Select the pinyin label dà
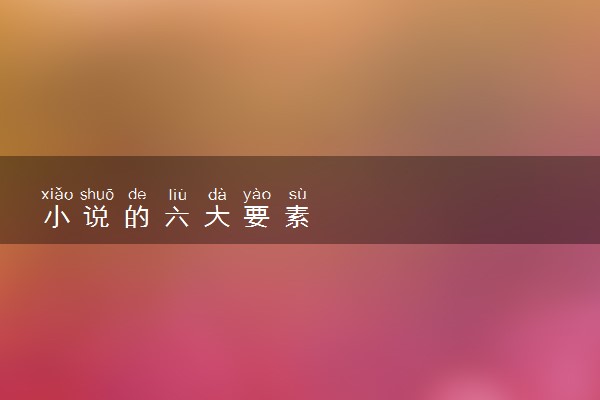 tap(217, 194)
